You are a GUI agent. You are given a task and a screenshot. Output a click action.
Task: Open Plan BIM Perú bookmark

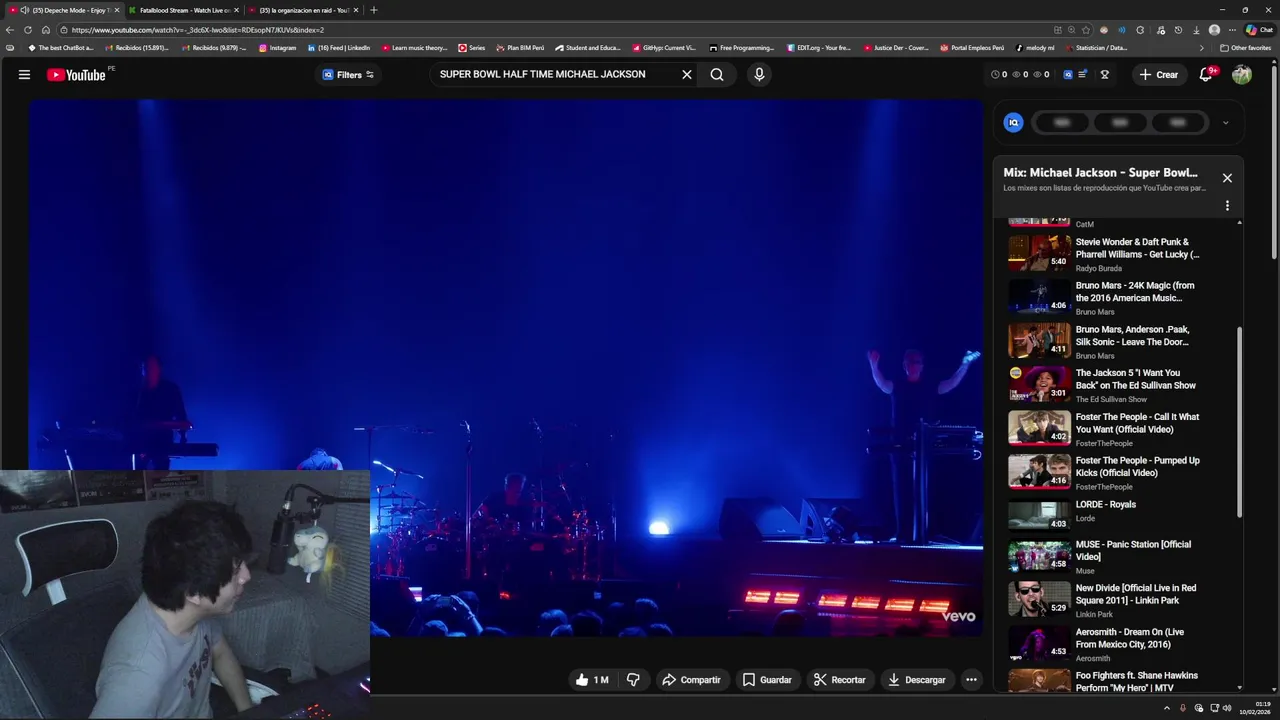point(519,48)
